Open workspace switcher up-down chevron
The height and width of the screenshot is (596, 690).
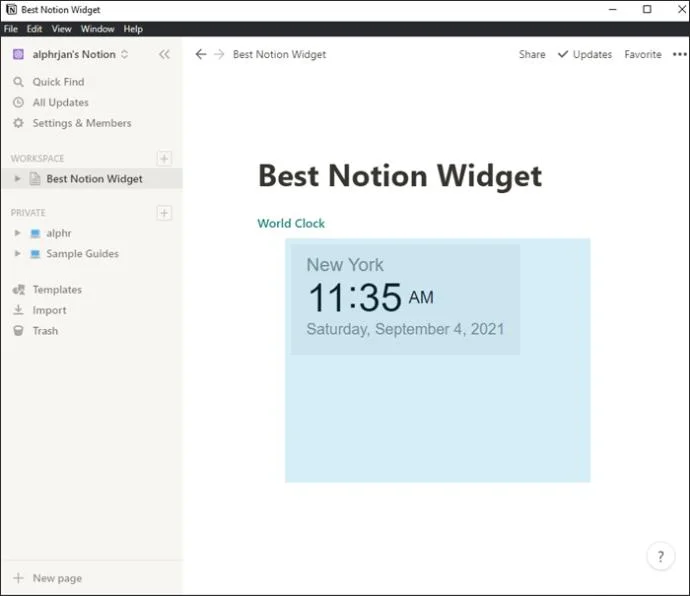(x=125, y=54)
